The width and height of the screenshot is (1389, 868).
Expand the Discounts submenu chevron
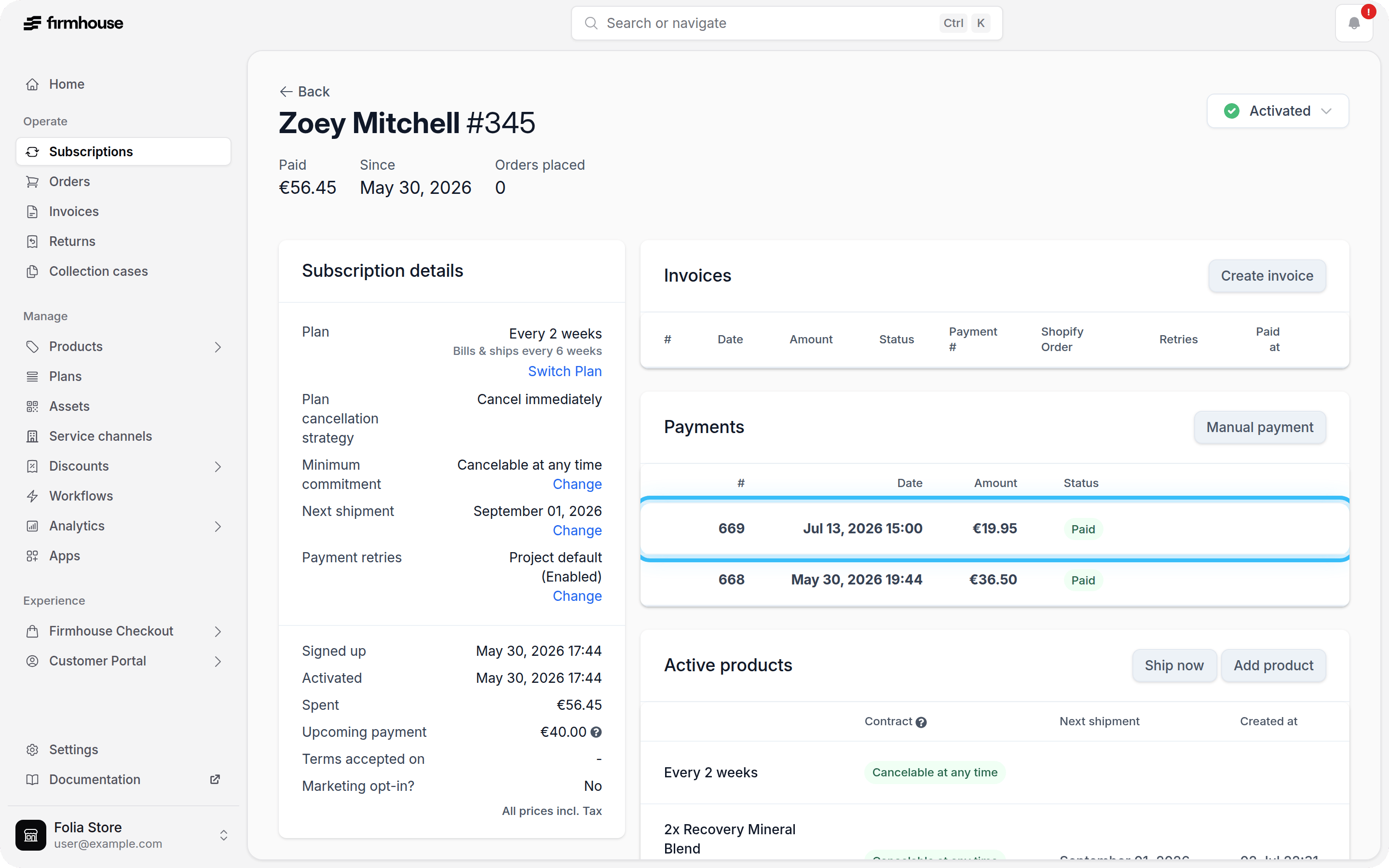click(218, 466)
